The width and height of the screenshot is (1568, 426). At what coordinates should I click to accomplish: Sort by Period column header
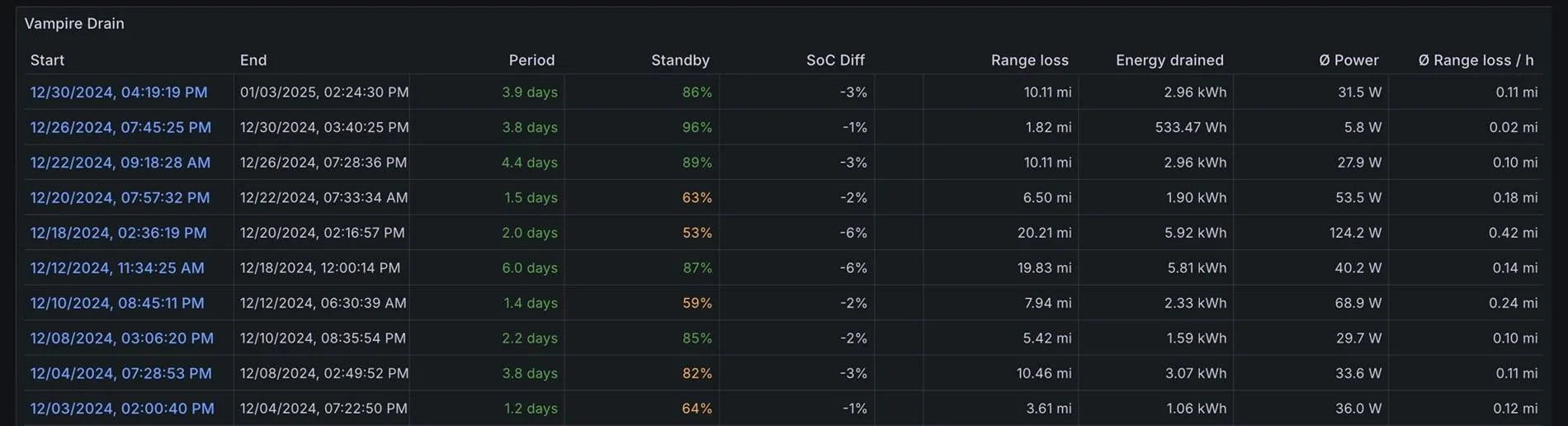531,60
